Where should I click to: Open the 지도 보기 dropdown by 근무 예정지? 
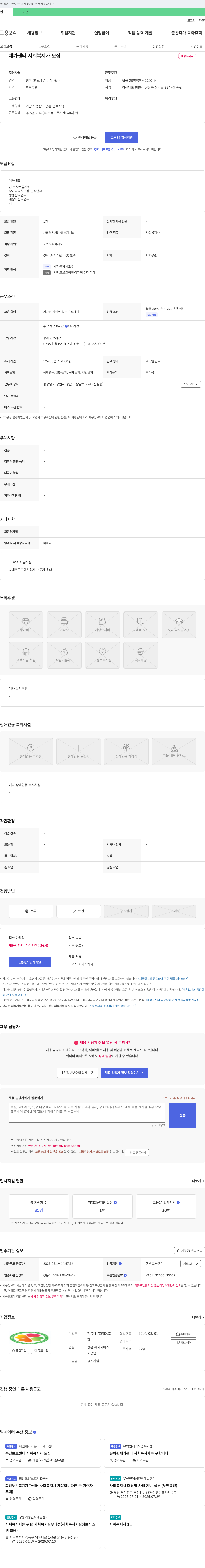tap(190, 384)
